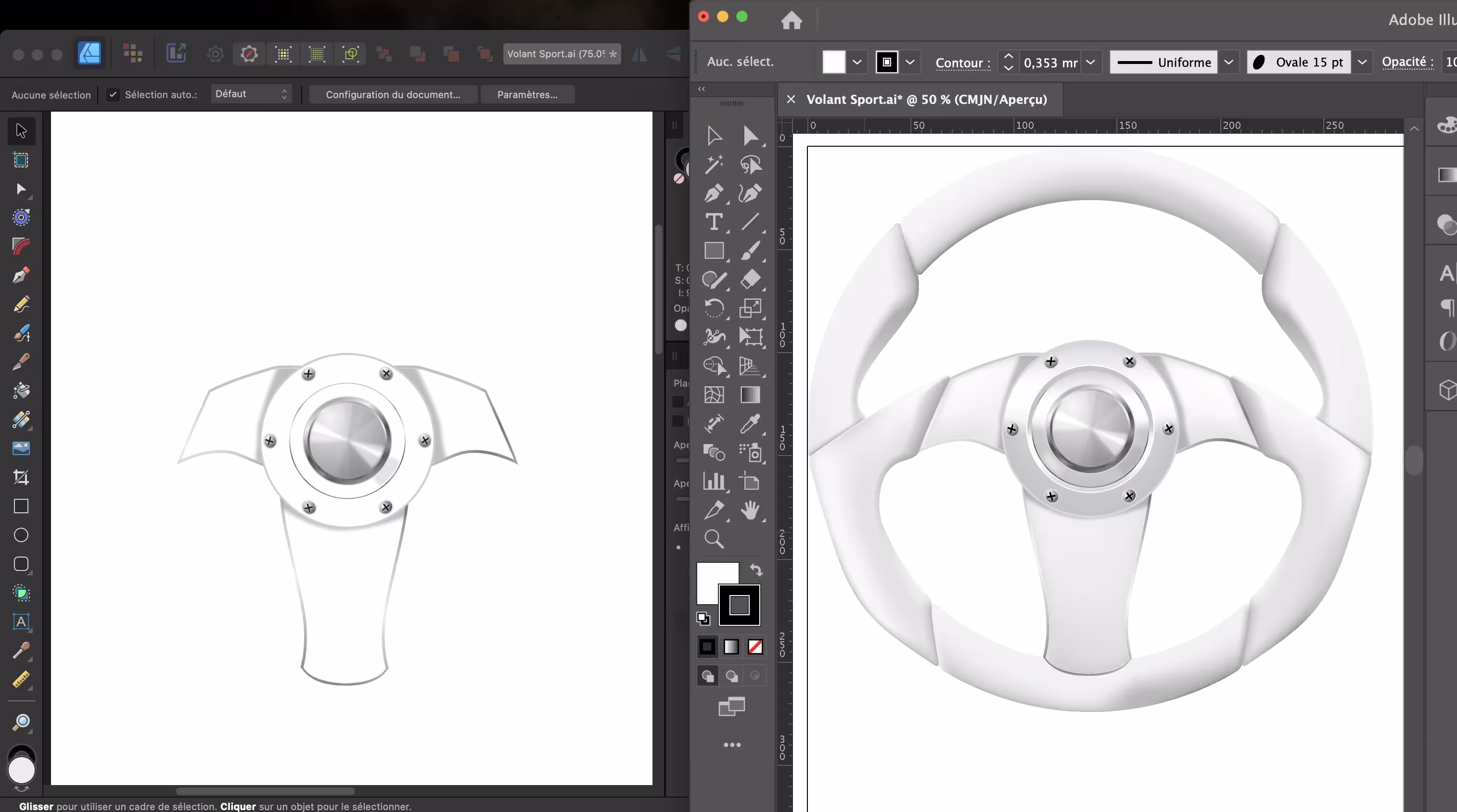Select the Ellipse tool in Affinity
Image resolution: width=1457 pixels, height=812 pixels.
(x=21, y=535)
